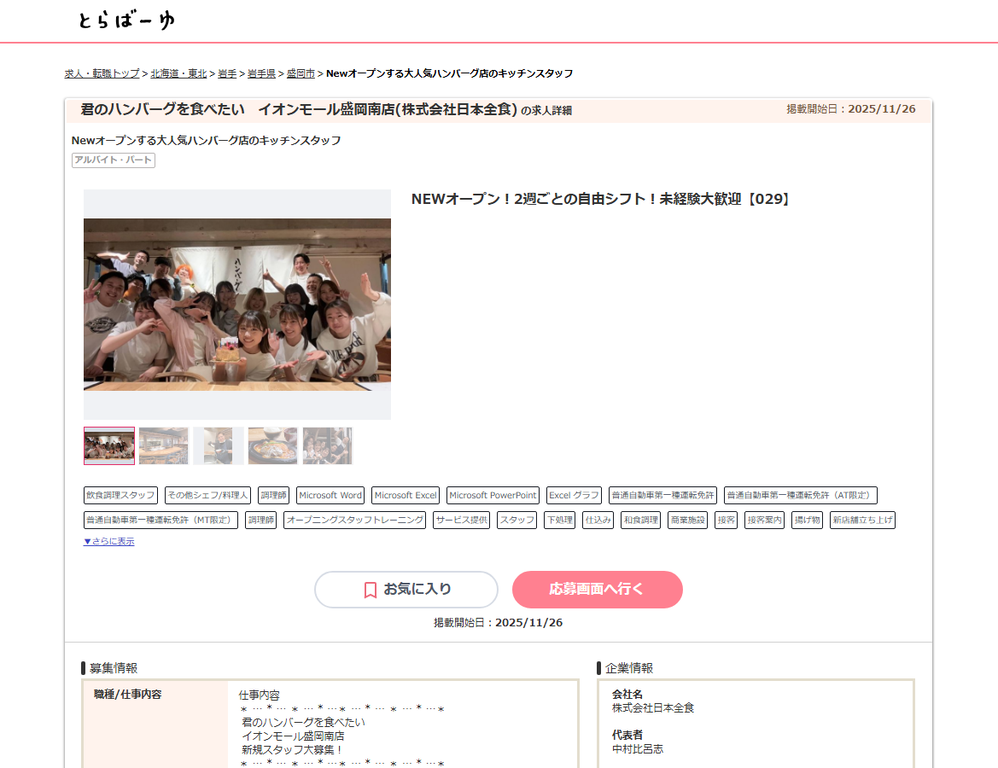Viewport: 998px width, 768px height.
Task: Click the サービス提供 tag
Action: 461,520
